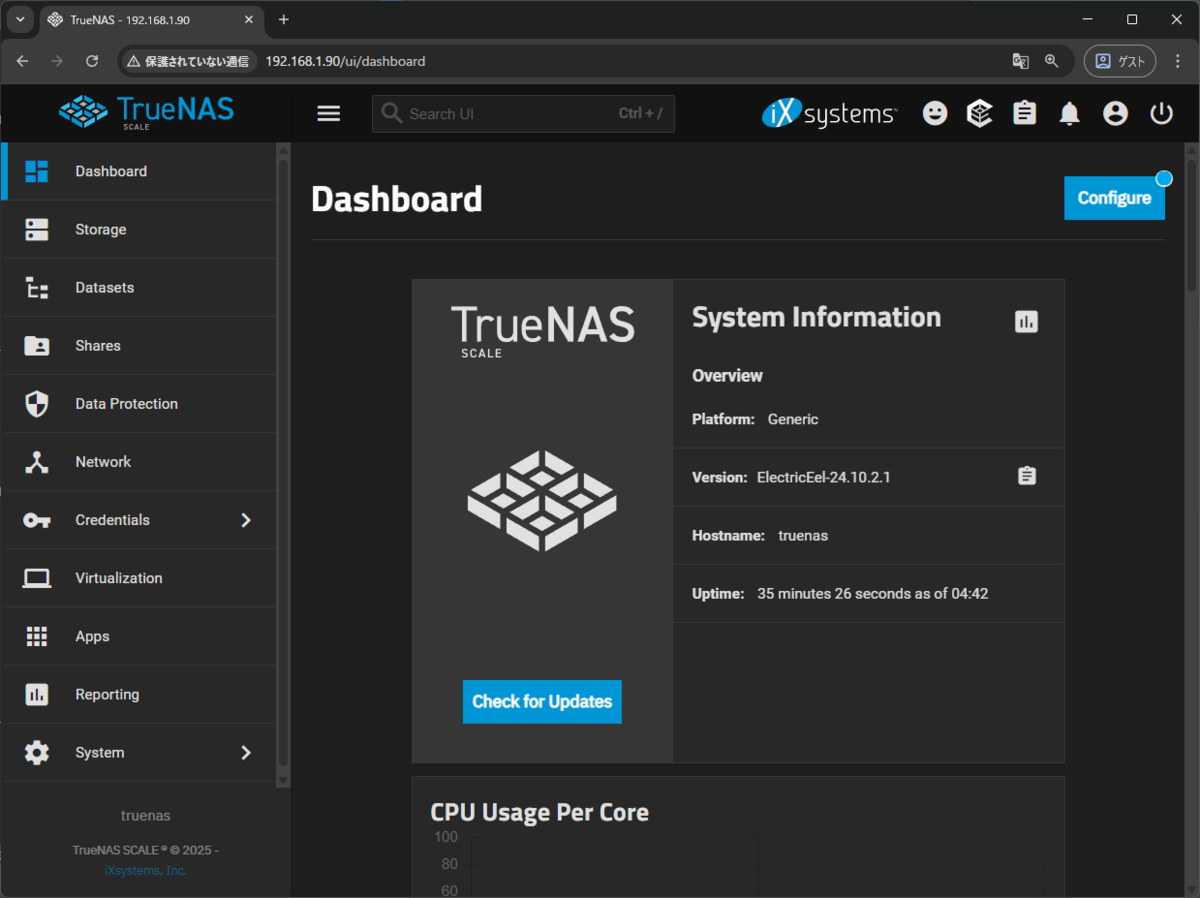Open the browser three-dot menu
Viewport: 1200px width, 898px height.
click(x=1178, y=61)
